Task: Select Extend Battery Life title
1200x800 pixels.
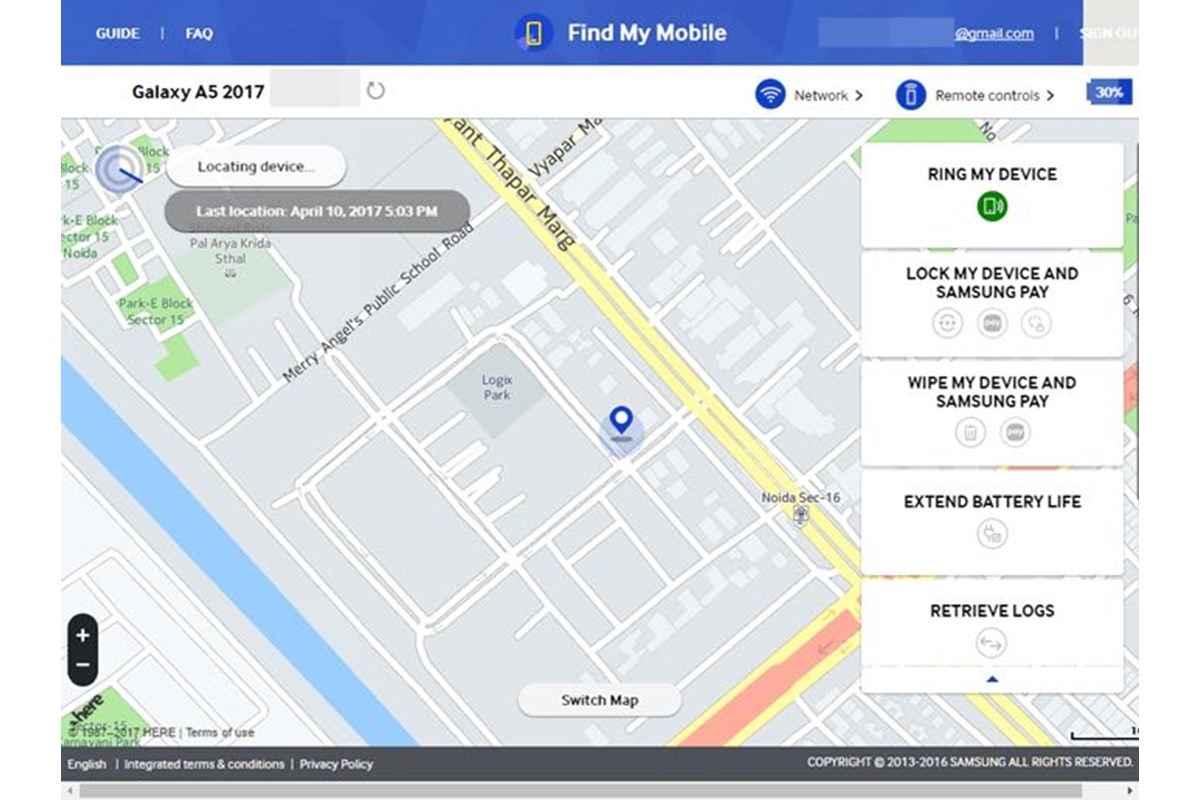Action: [992, 502]
